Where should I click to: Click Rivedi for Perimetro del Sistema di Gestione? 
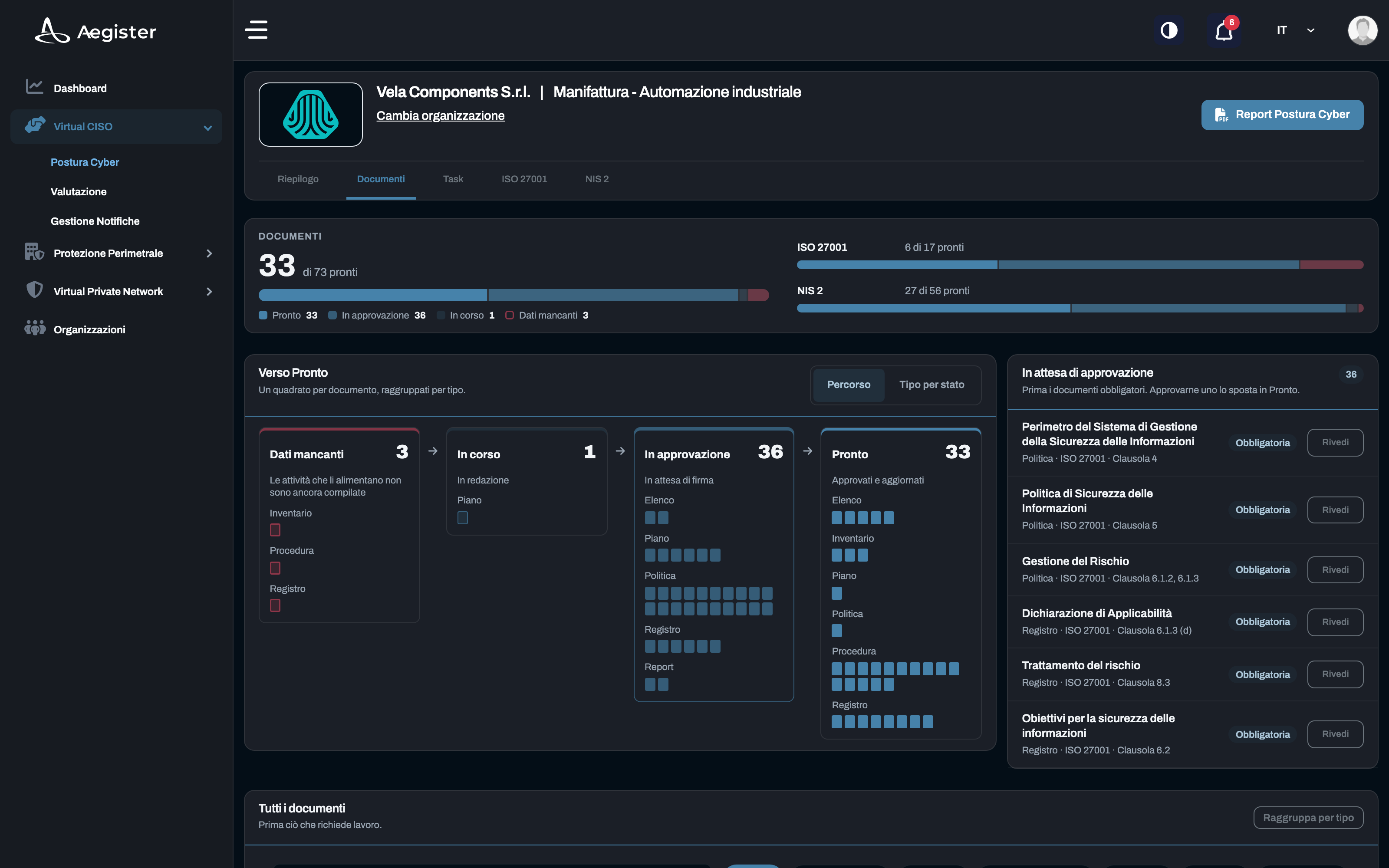[x=1335, y=443]
